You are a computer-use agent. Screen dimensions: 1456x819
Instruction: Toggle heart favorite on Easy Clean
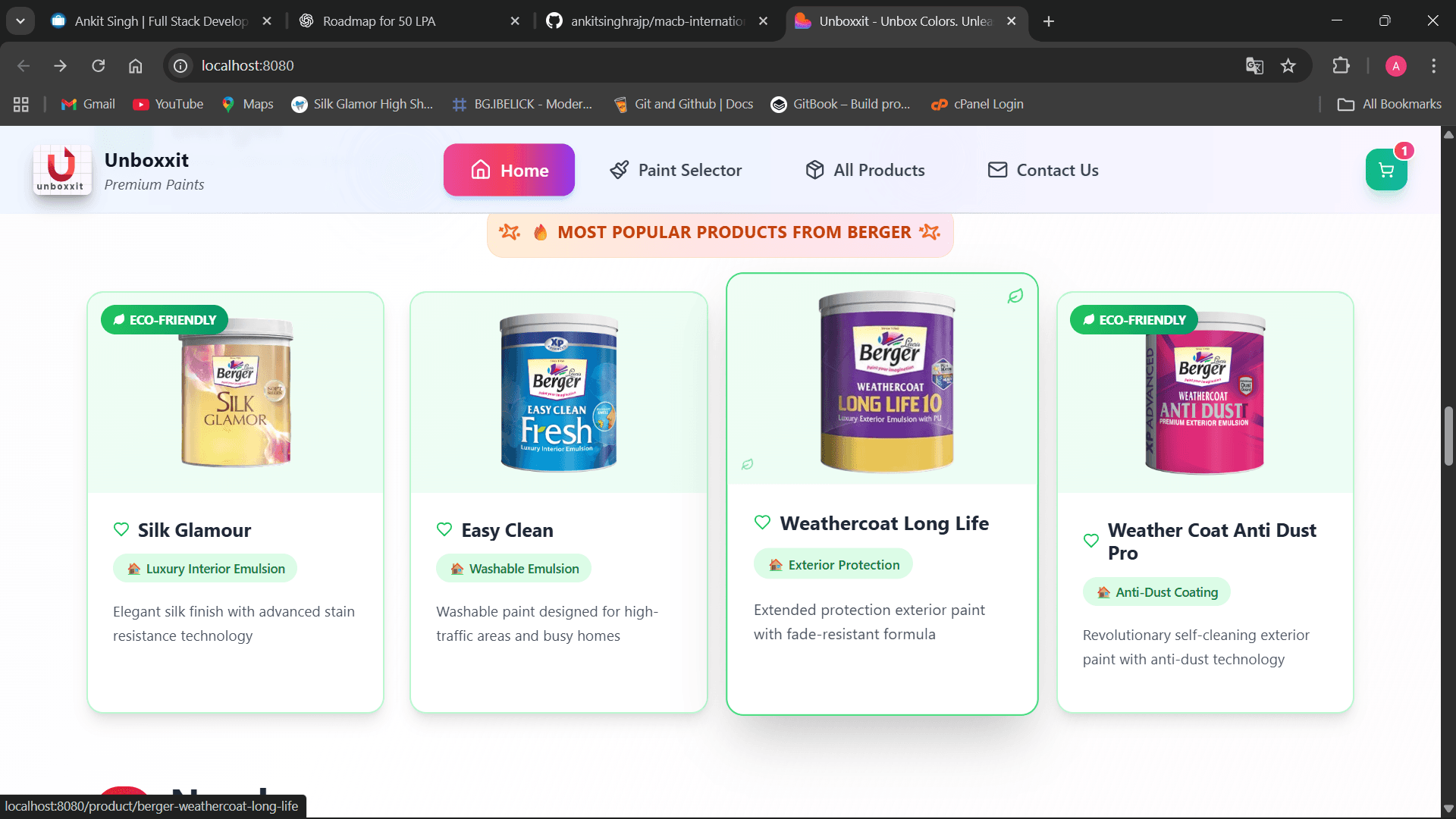coord(444,529)
